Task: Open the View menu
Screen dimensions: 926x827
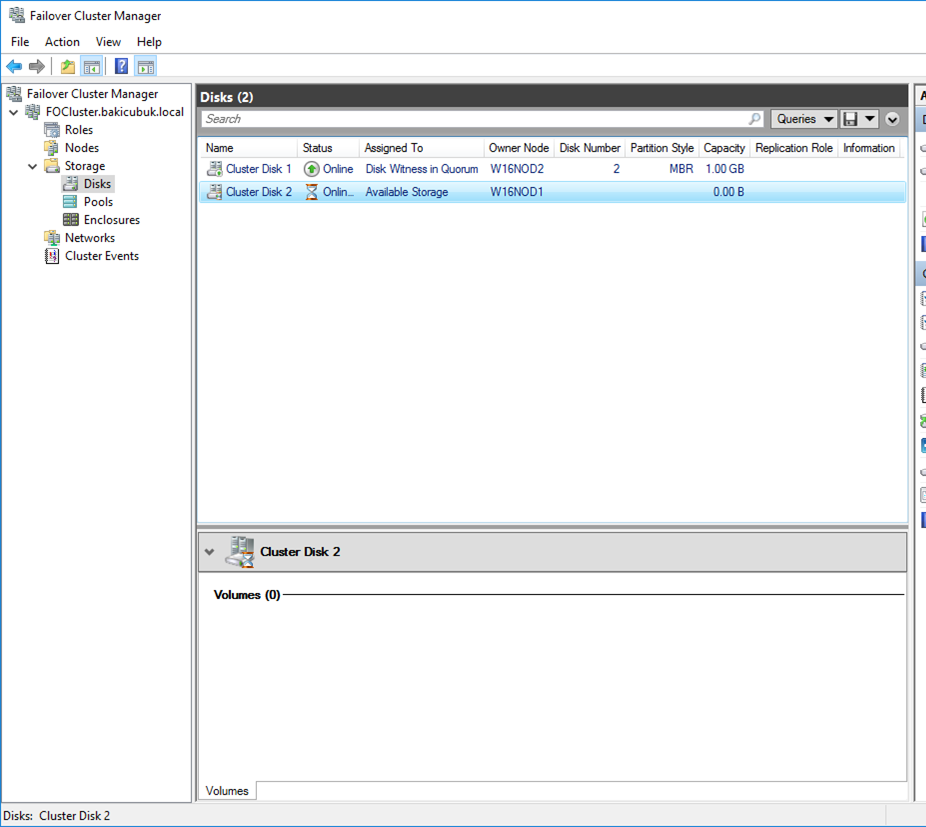Action: [108, 42]
